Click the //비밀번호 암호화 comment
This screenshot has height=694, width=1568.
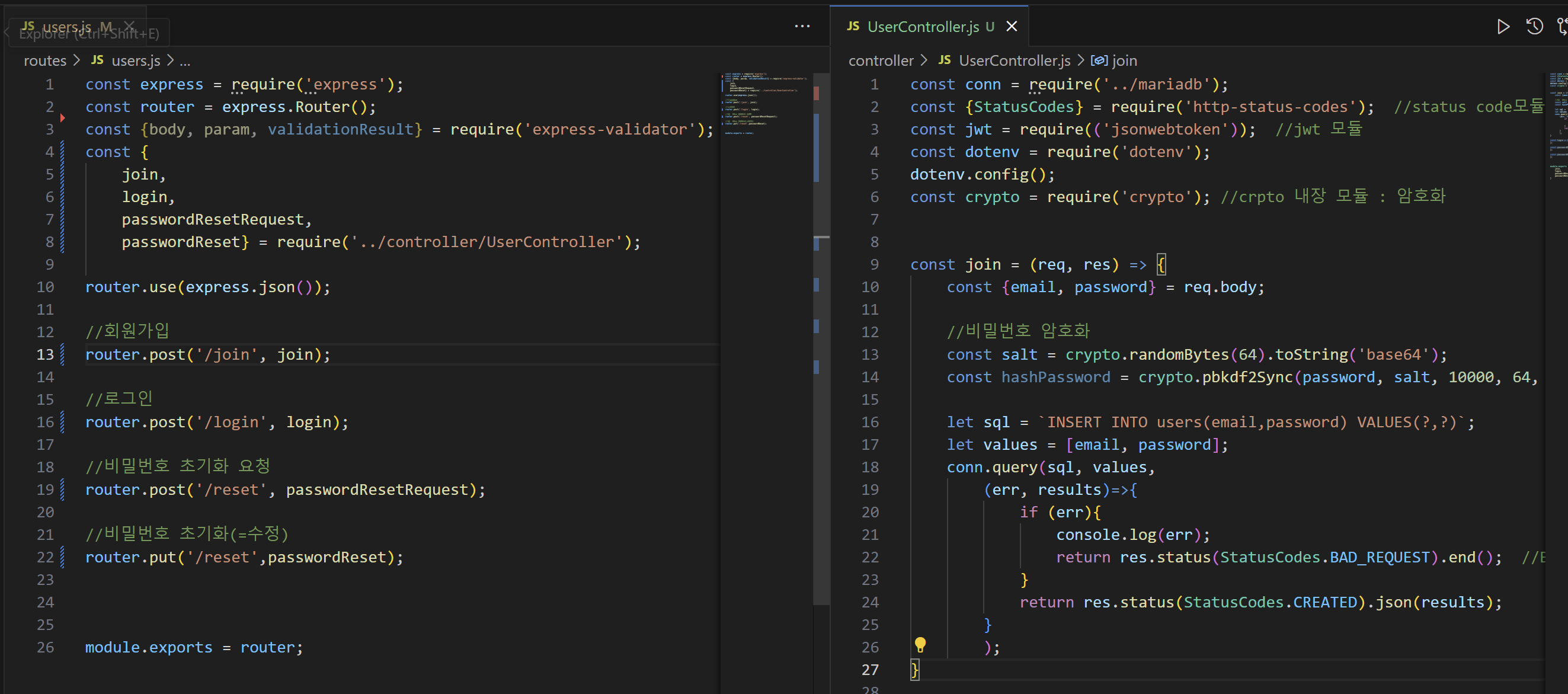point(1017,332)
